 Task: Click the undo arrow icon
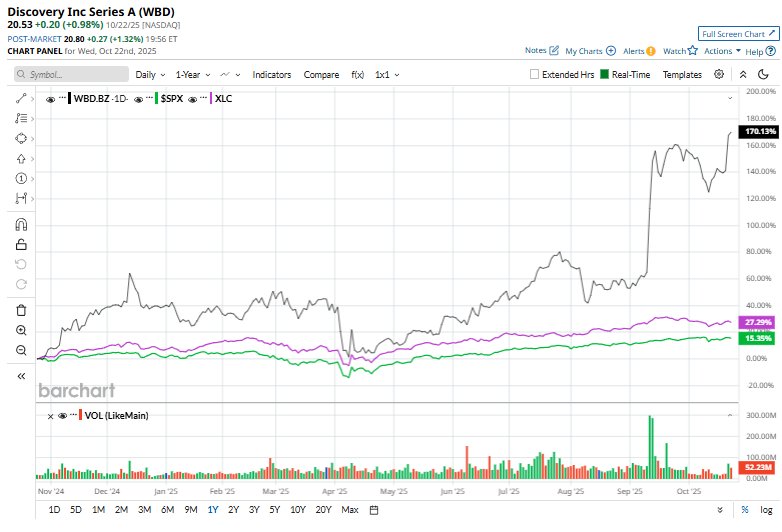pos(21,264)
